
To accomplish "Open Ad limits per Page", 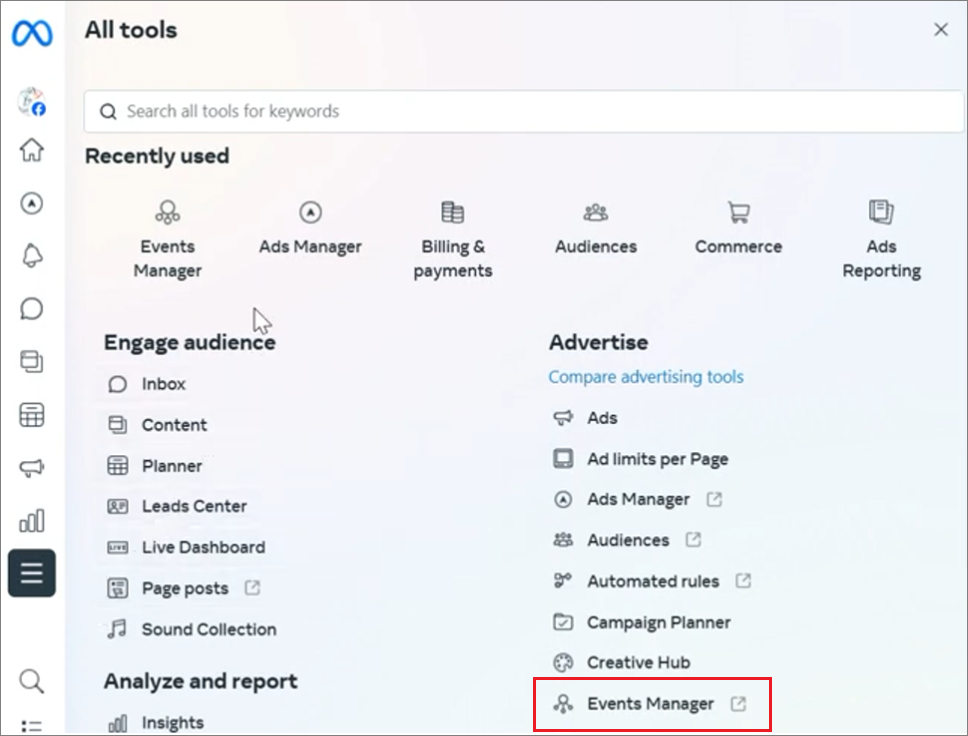I will (641, 459).
